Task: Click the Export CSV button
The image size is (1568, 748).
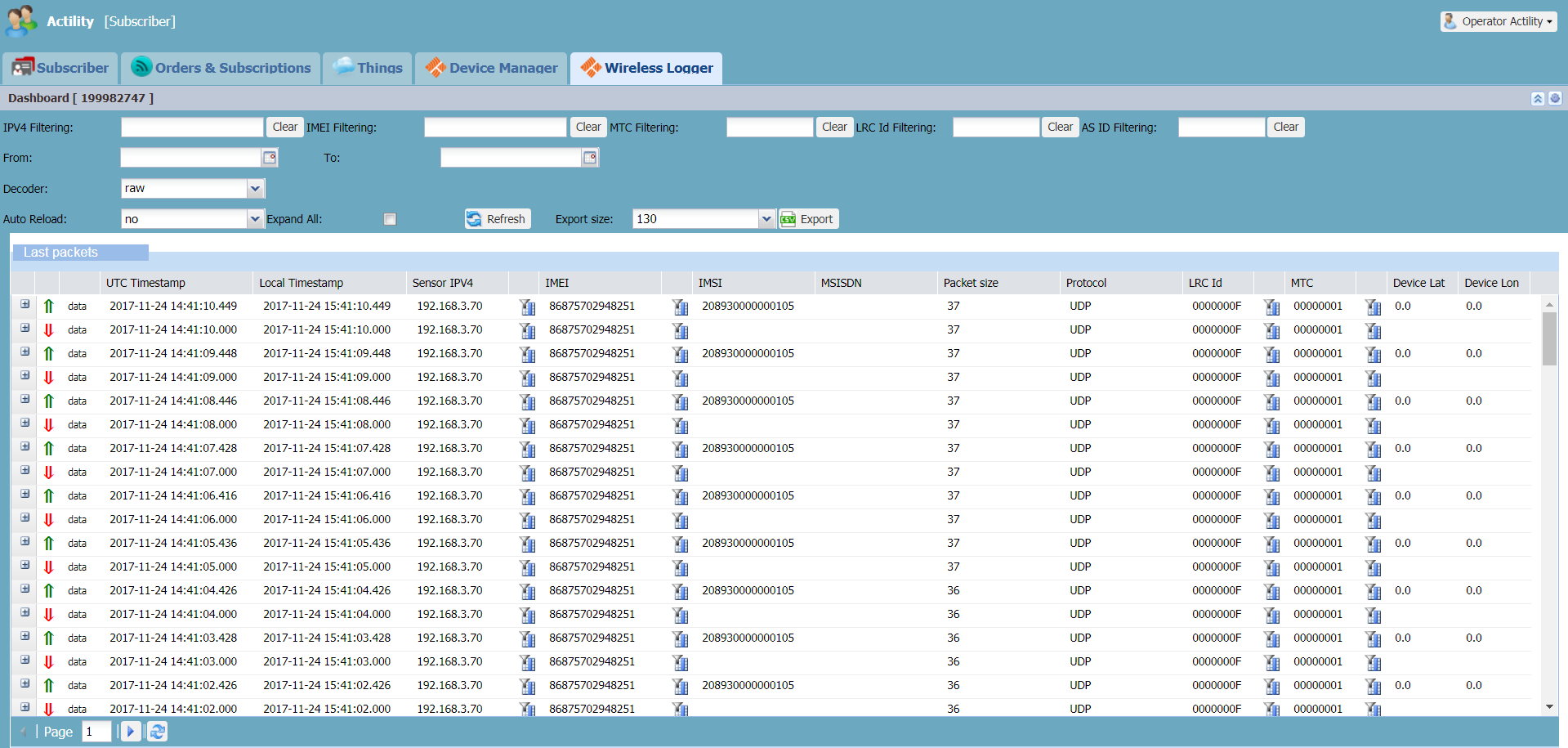Action: pos(808,219)
